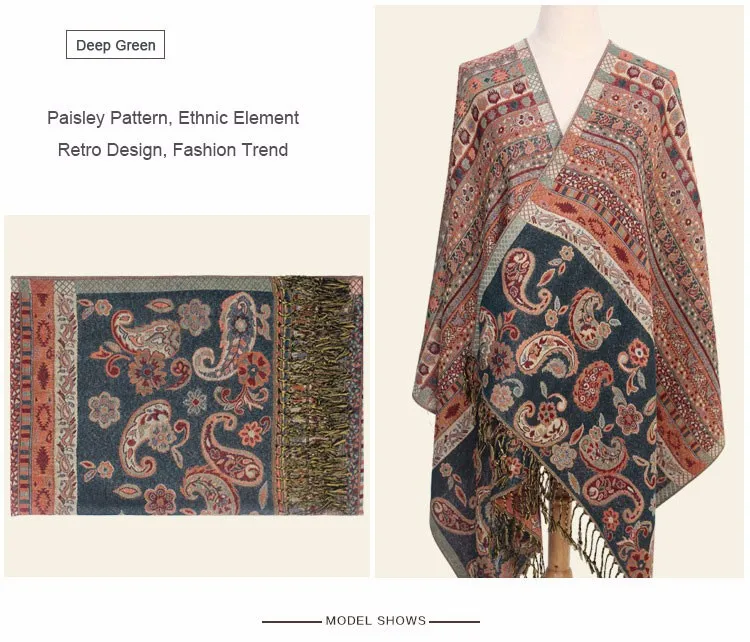Select the Deep Green color label
The image size is (750, 642).
pos(115,45)
